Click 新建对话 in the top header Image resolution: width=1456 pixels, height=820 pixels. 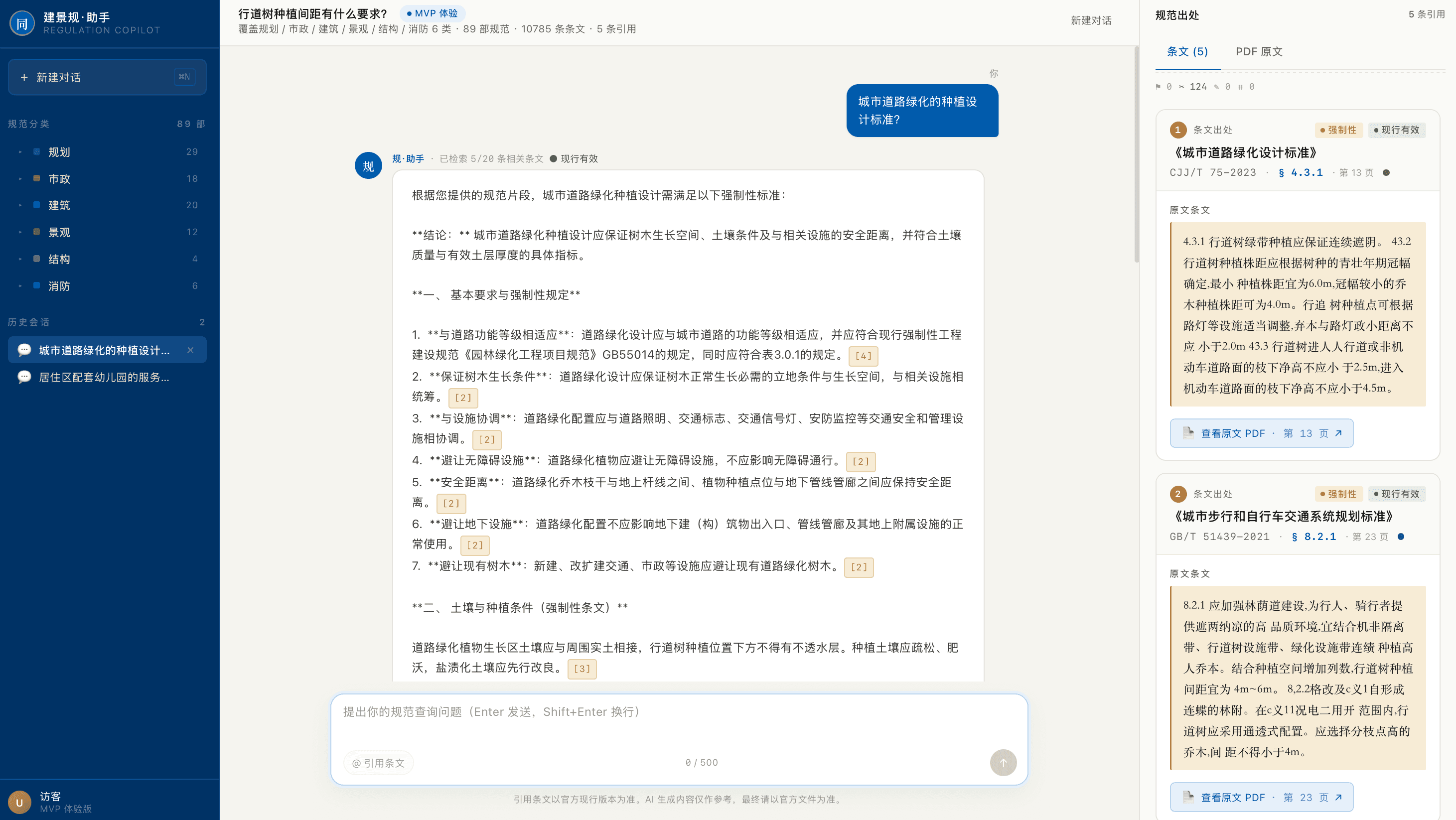(x=1090, y=20)
